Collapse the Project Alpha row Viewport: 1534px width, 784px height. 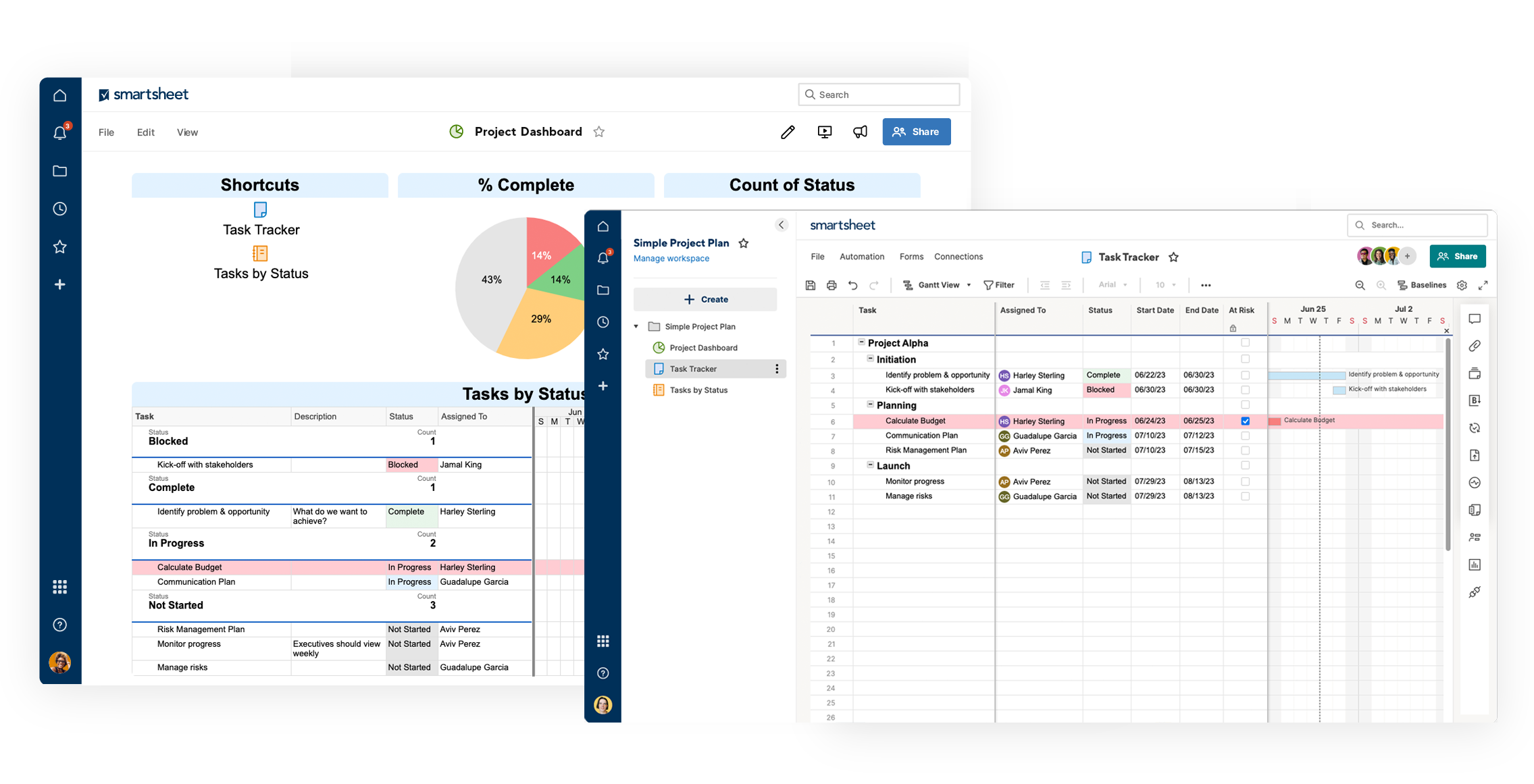(861, 342)
